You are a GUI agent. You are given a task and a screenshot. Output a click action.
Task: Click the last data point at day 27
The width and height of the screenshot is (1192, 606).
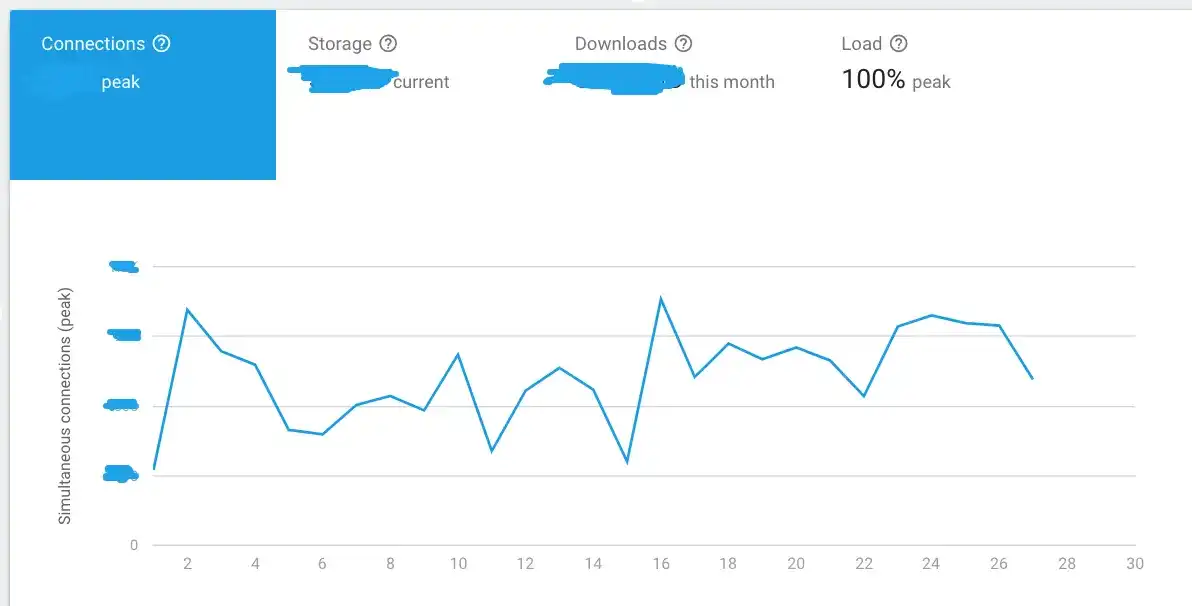click(x=1032, y=378)
